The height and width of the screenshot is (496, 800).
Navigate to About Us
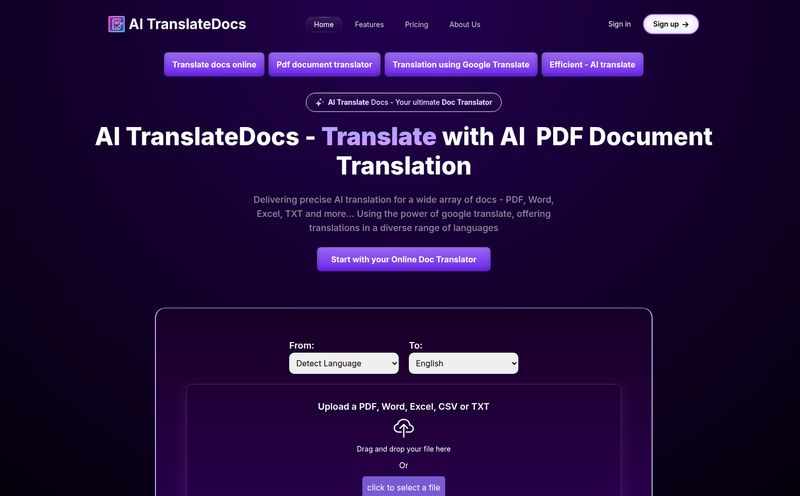[x=464, y=24]
